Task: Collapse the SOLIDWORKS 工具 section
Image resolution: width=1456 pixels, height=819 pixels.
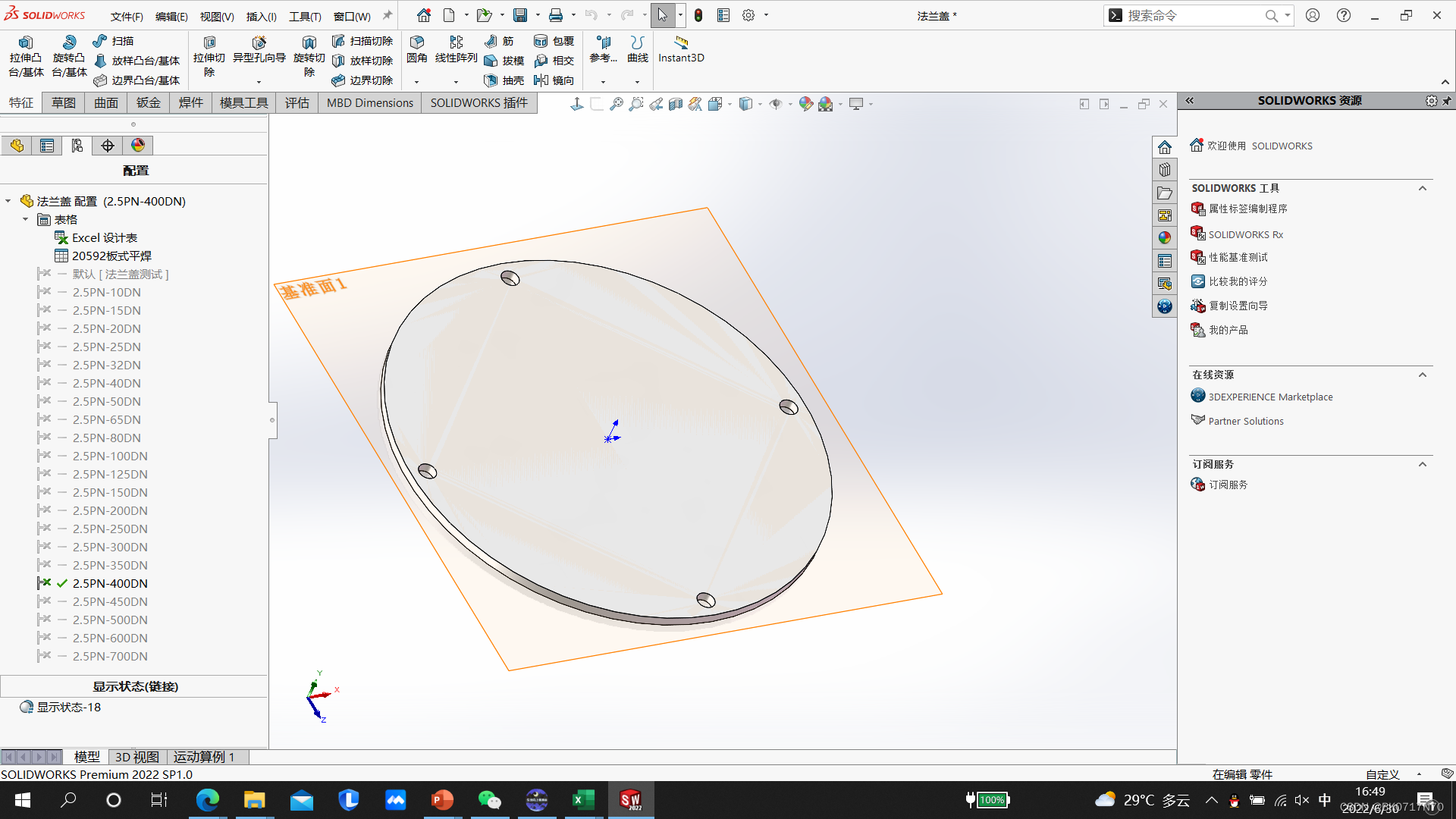Action: point(1423,187)
